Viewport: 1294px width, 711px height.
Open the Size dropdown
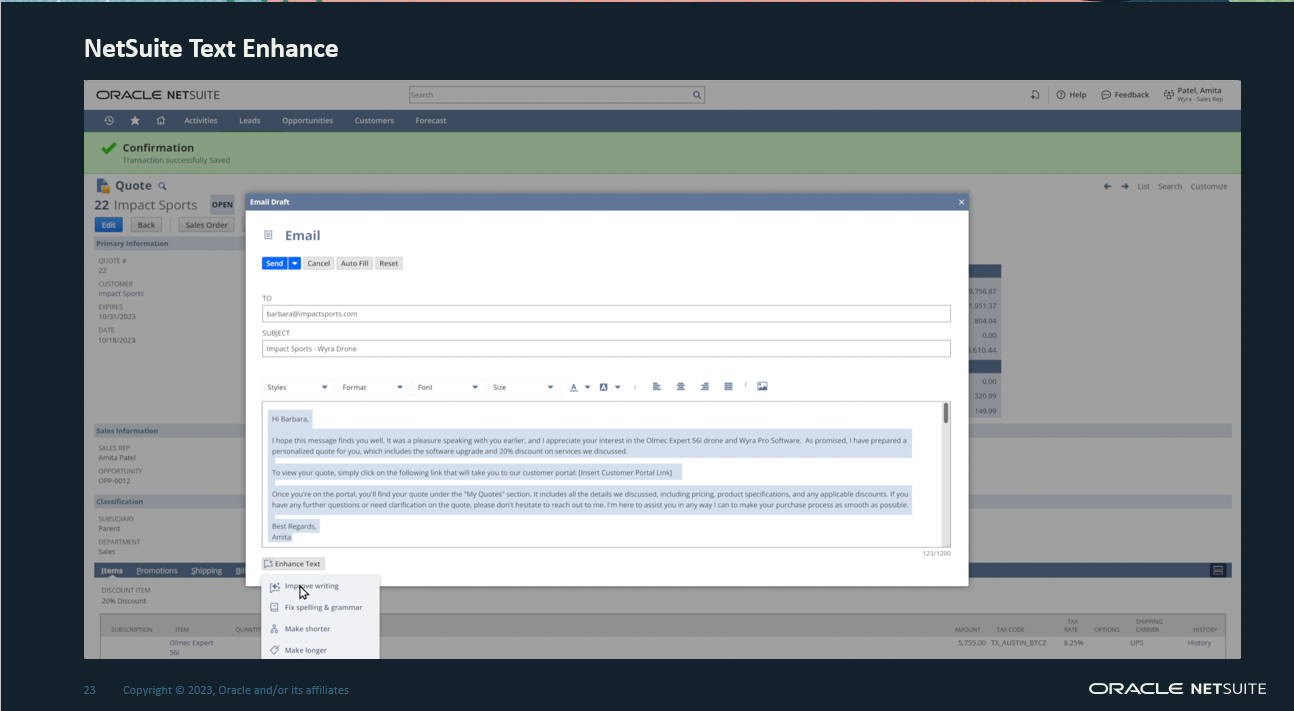pos(522,387)
